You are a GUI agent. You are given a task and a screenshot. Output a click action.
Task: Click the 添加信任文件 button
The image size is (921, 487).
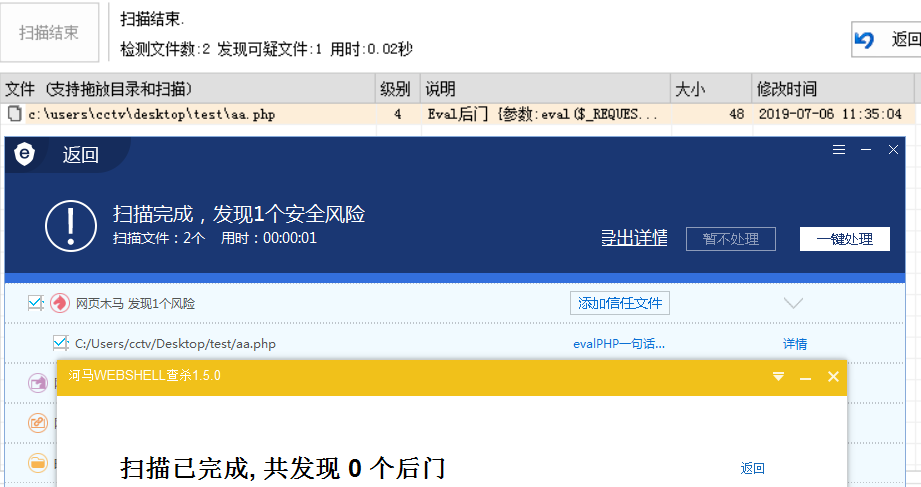coord(620,303)
